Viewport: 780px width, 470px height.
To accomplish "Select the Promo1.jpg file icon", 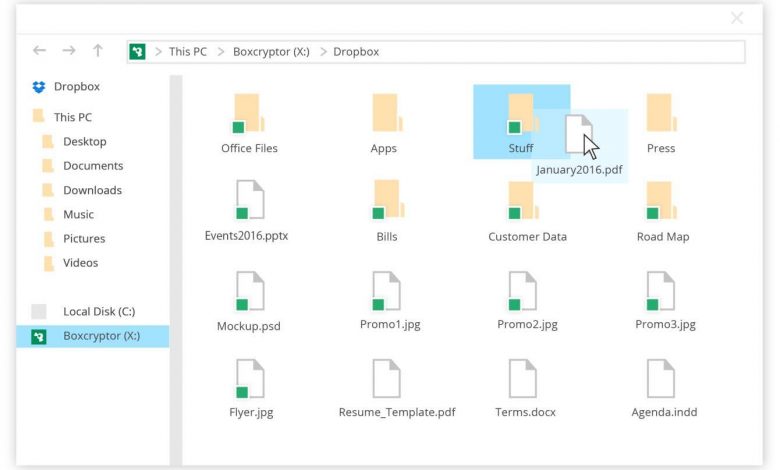I will (x=386, y=291).
